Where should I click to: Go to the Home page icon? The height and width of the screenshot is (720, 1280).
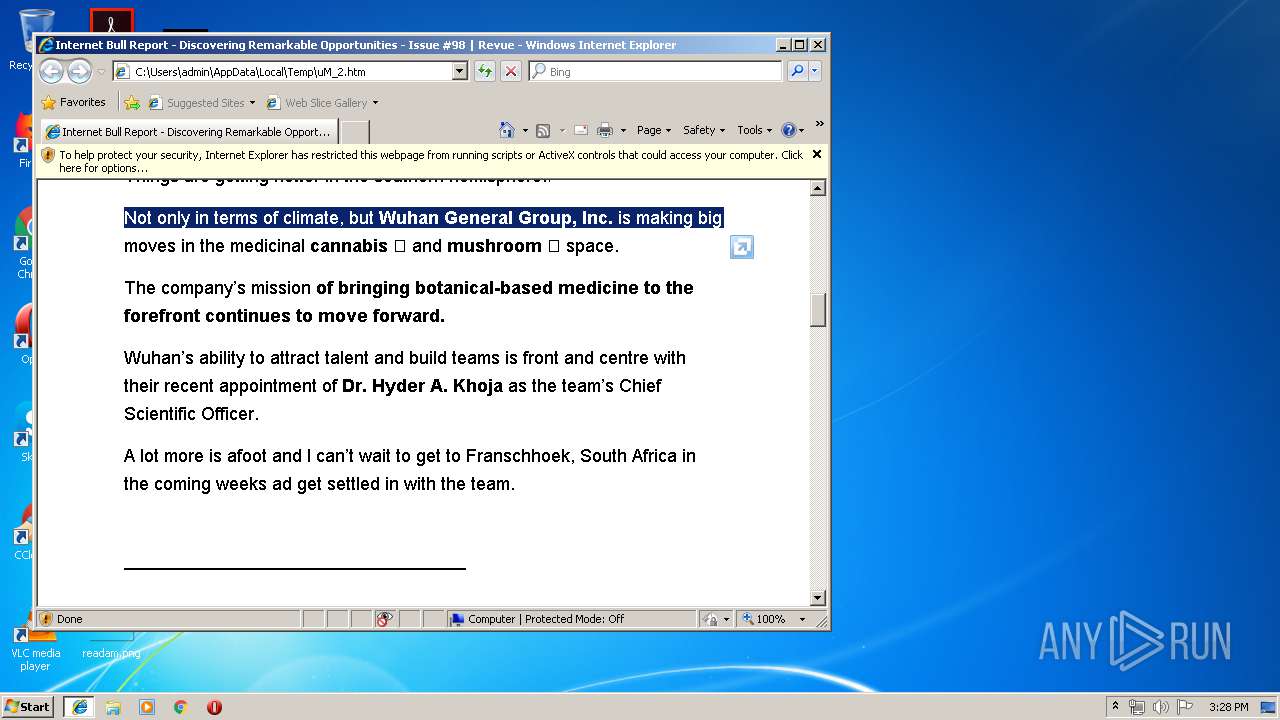tap(507, 130)
